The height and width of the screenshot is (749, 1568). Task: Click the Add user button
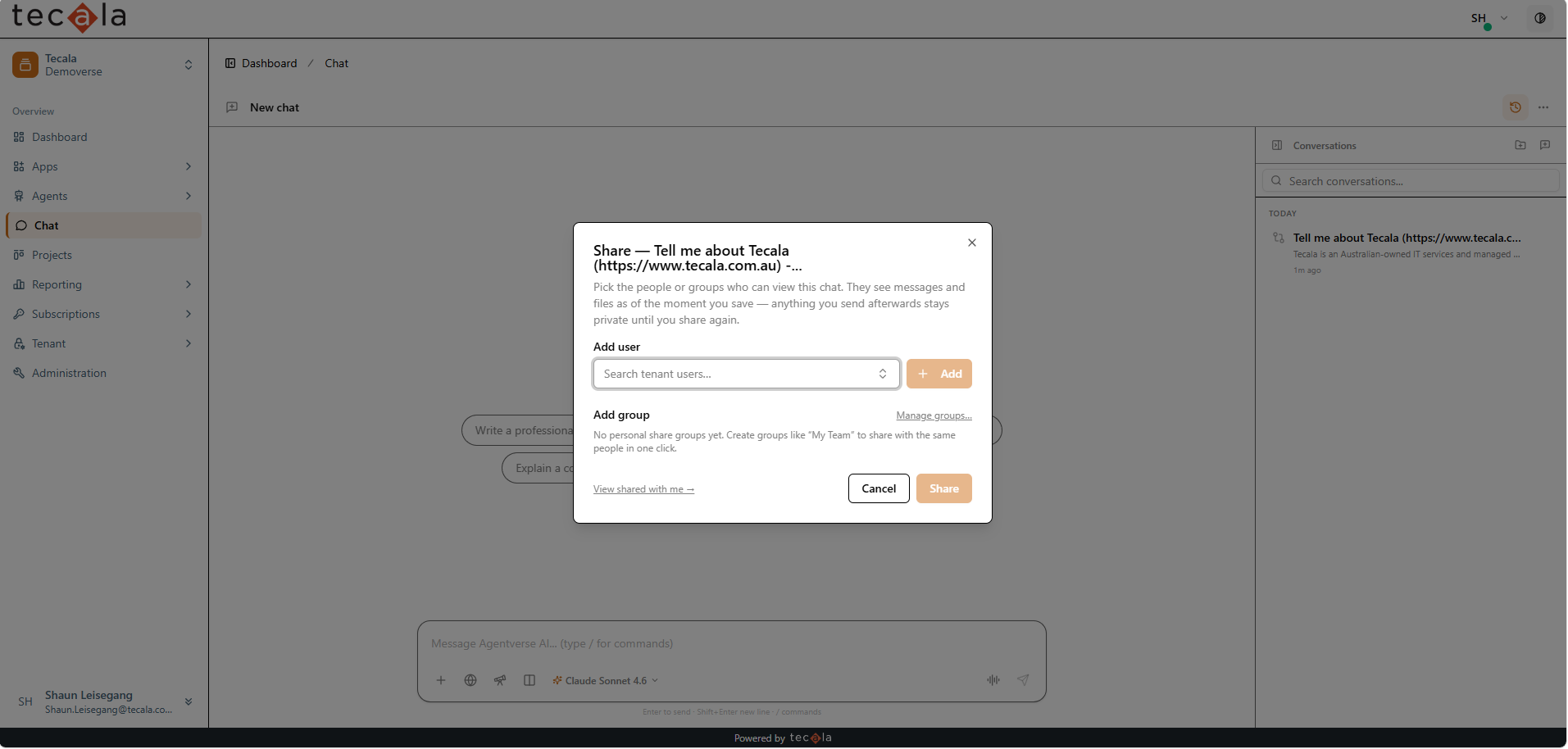coord(939,374)
